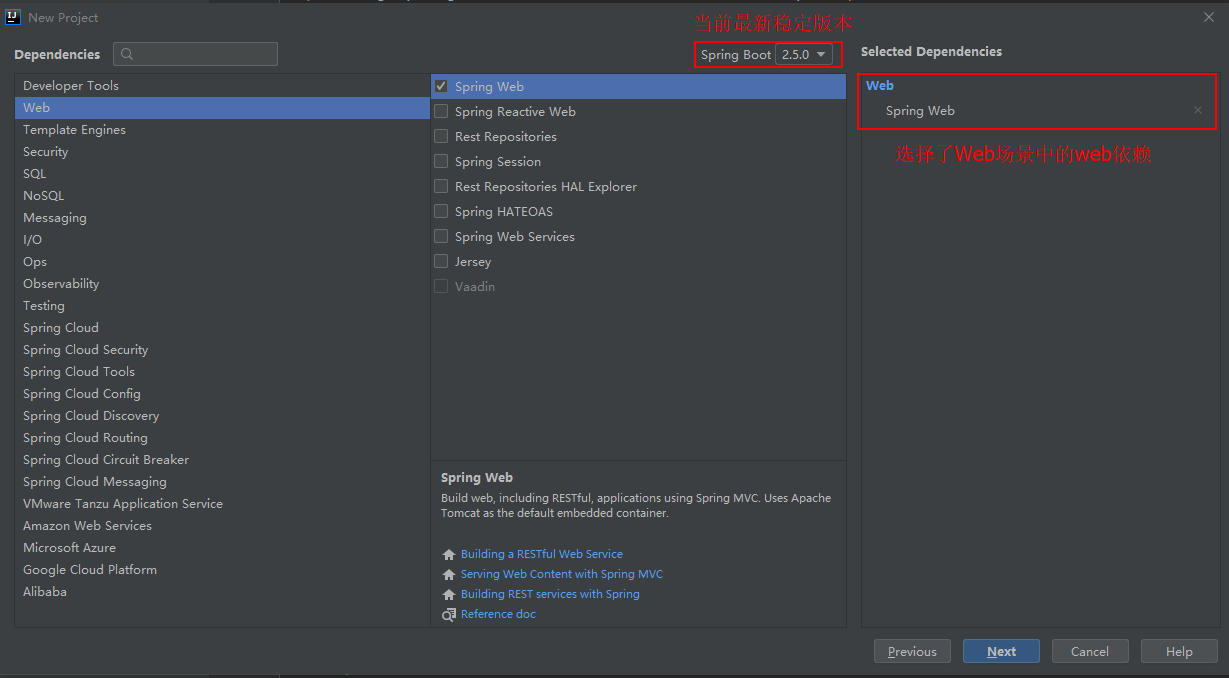Select the Testing category
Image resolution: width=1229 pixels, height=678 pixels.
[x=222, y=306]
